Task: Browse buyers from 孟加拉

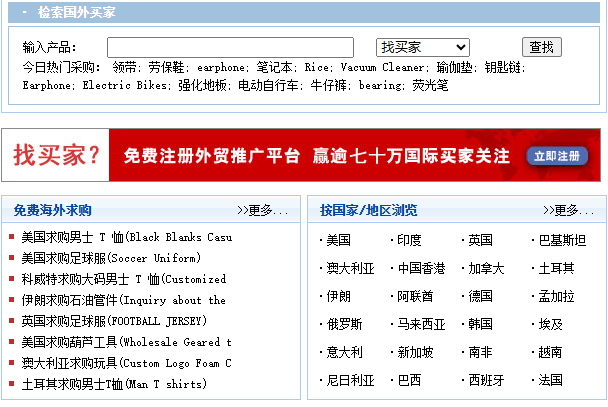Action: point(556,296)
